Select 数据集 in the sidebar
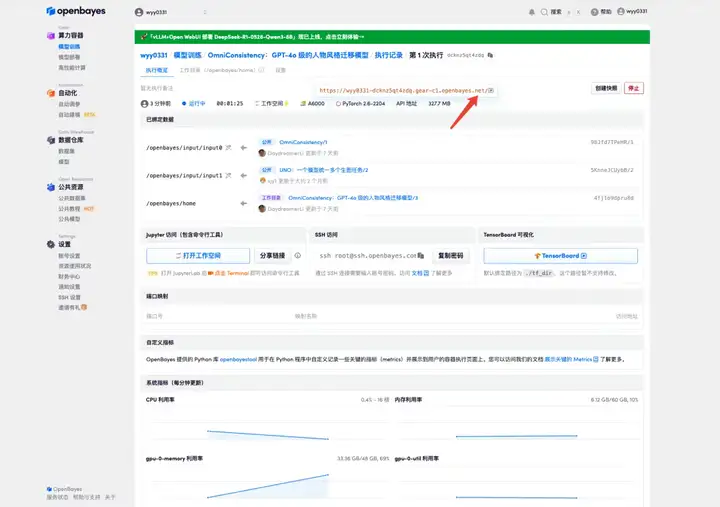Viewport: 720px width, 507px height. [x=66, y=151]
